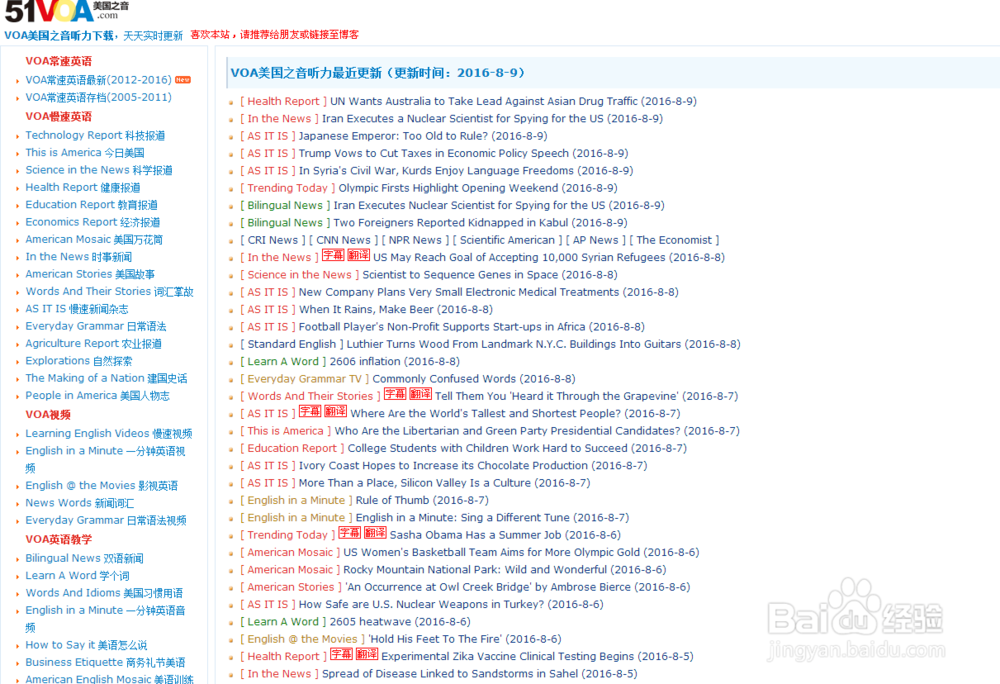Click the 51VOA site logo

66,11
